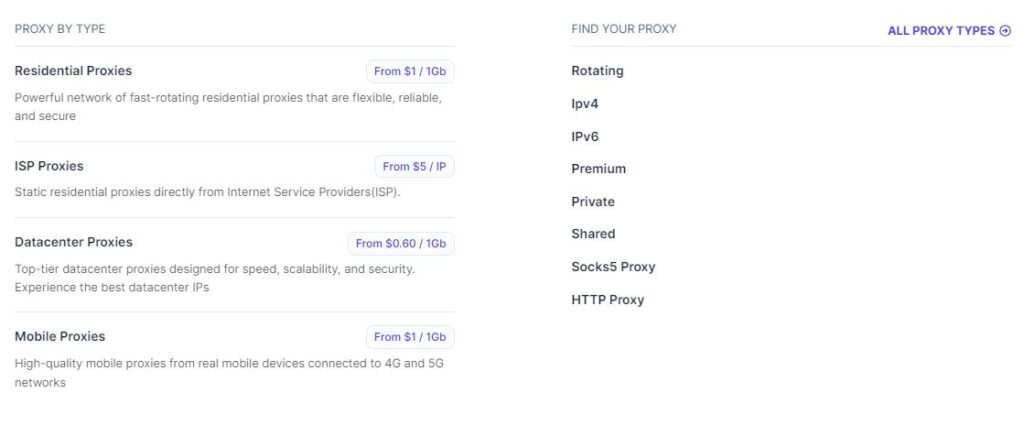Click the 4G and 5G mobile proxies description
Screen dimensions: 1024x426
[229, 373]
